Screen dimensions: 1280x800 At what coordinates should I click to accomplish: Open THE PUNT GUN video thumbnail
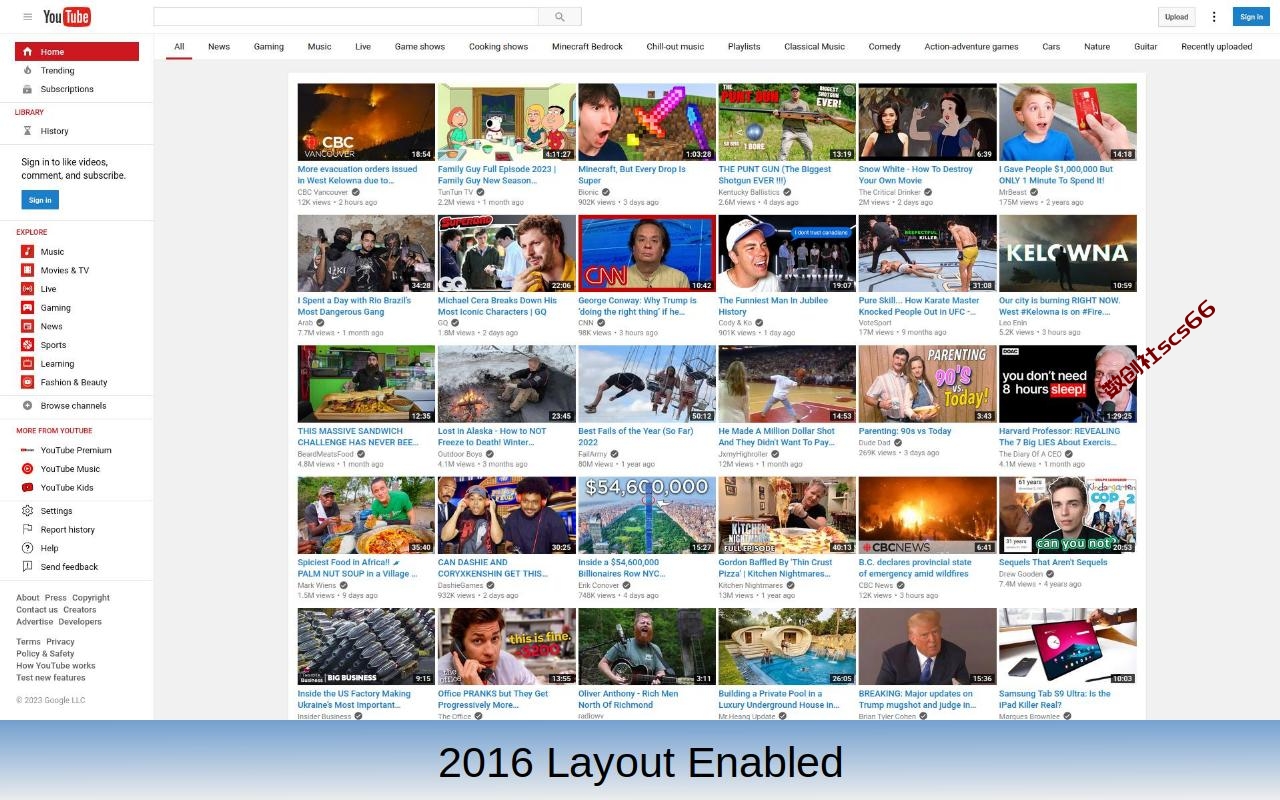(787, 122)
